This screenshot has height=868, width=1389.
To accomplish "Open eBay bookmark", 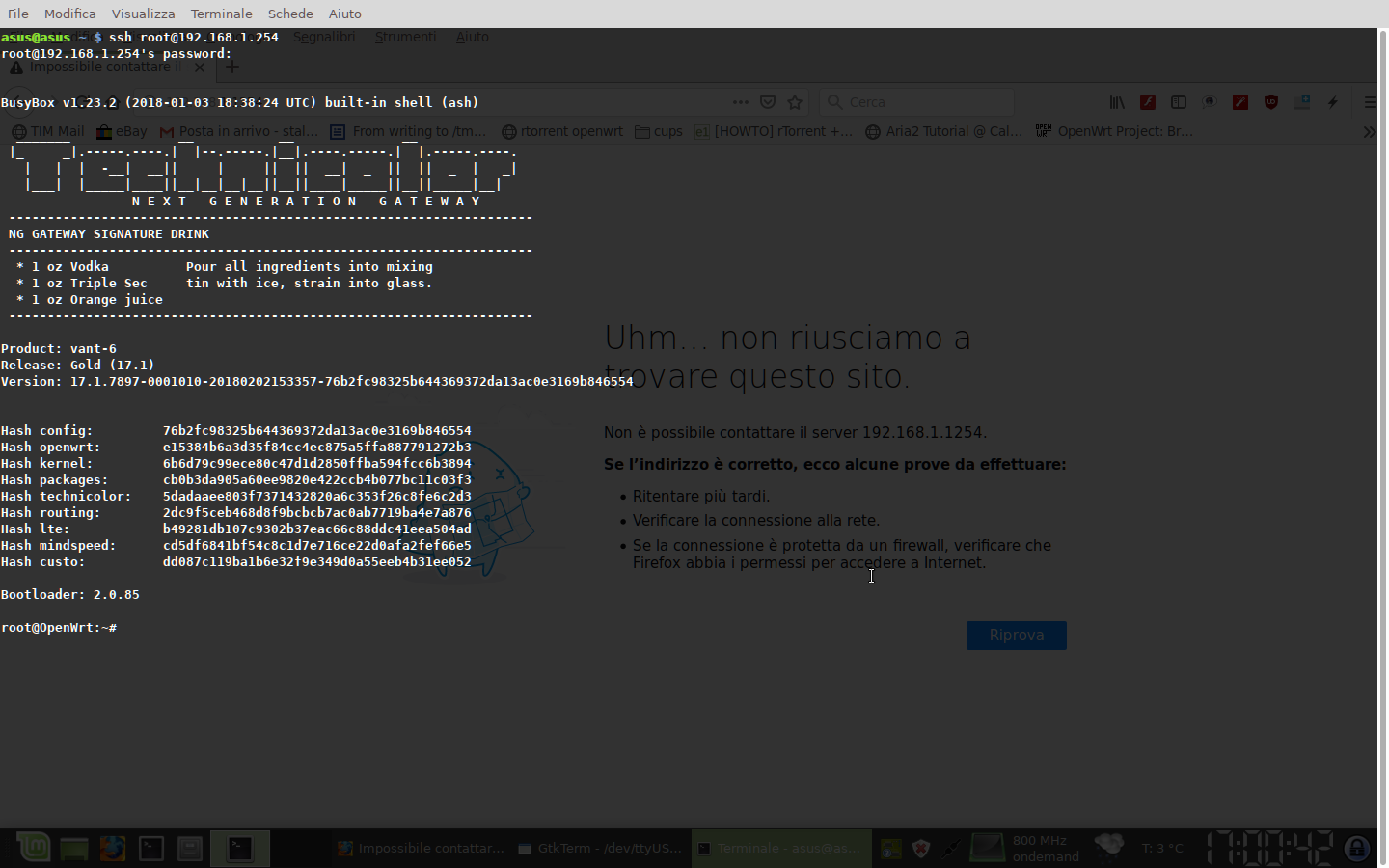I will pyautogui.click(x=122, y=131).
